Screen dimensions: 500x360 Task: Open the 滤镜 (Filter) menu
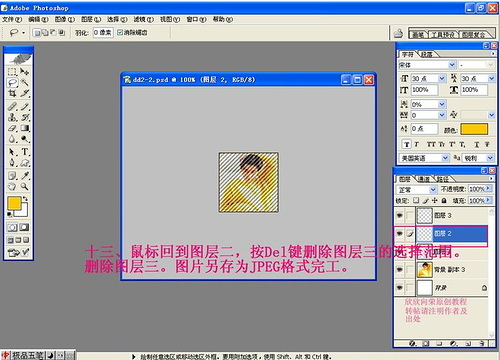tap(144, 19)
